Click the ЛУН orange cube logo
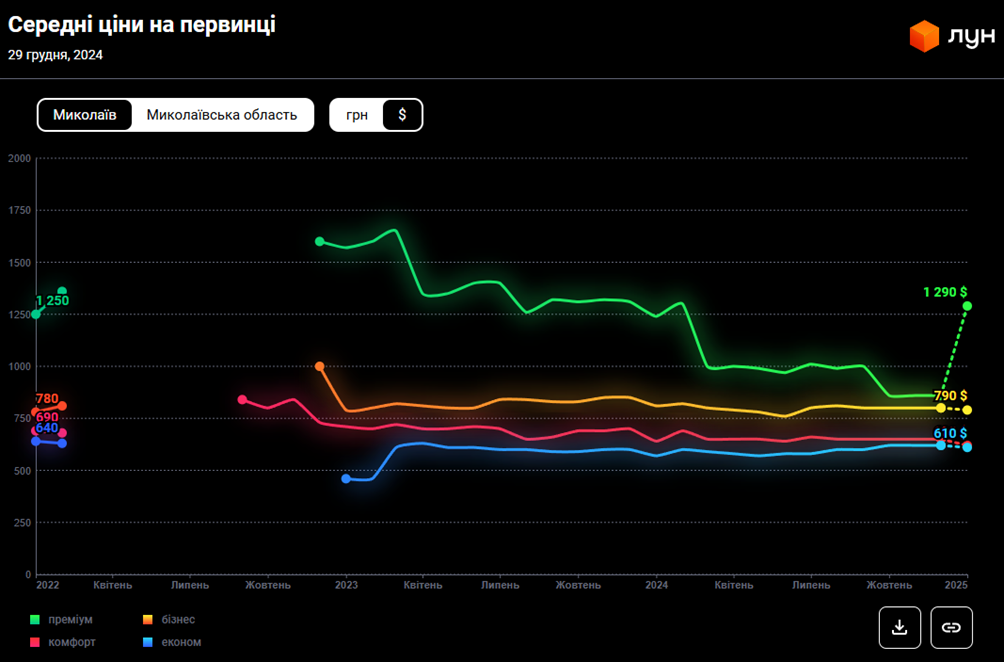 pyautogui.click(x=924, y=37)
